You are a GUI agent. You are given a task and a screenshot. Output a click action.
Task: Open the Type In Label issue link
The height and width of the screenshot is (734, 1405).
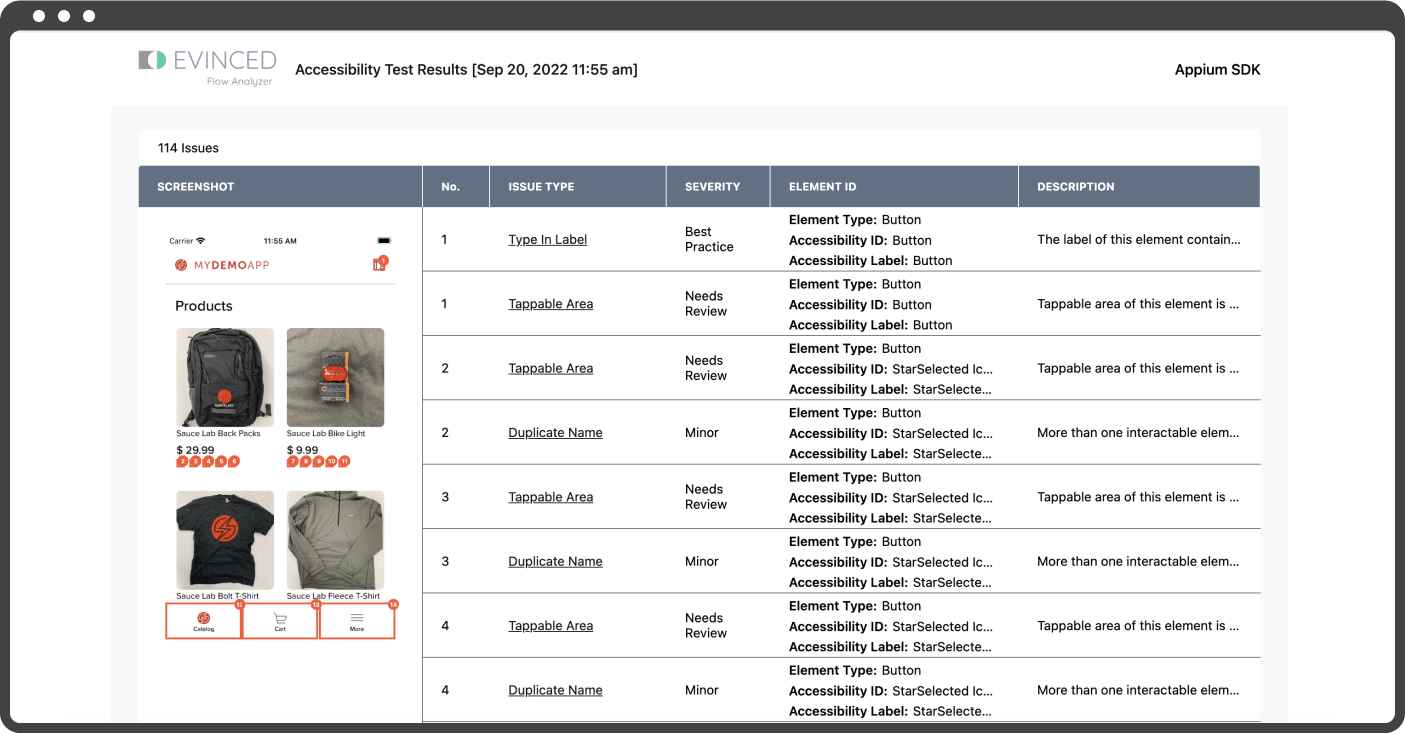pyautogui.click(x=547, y=240)
